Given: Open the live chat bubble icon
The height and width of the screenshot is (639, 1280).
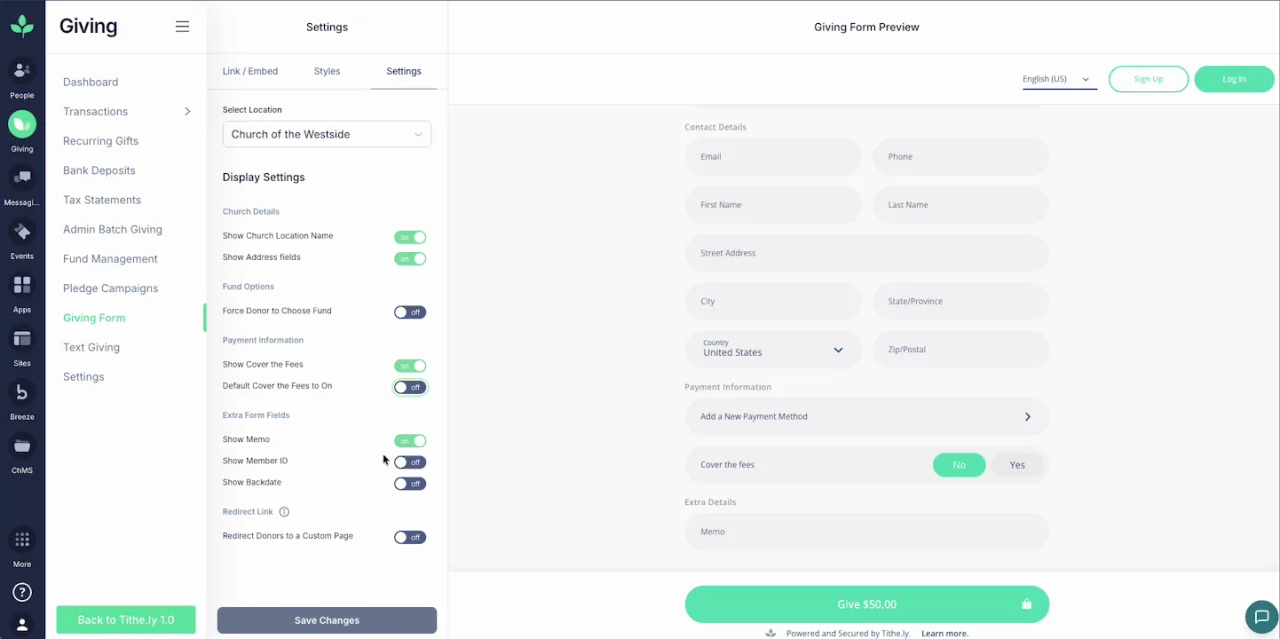Looking at the screenshot, I should pos(1261,616).
